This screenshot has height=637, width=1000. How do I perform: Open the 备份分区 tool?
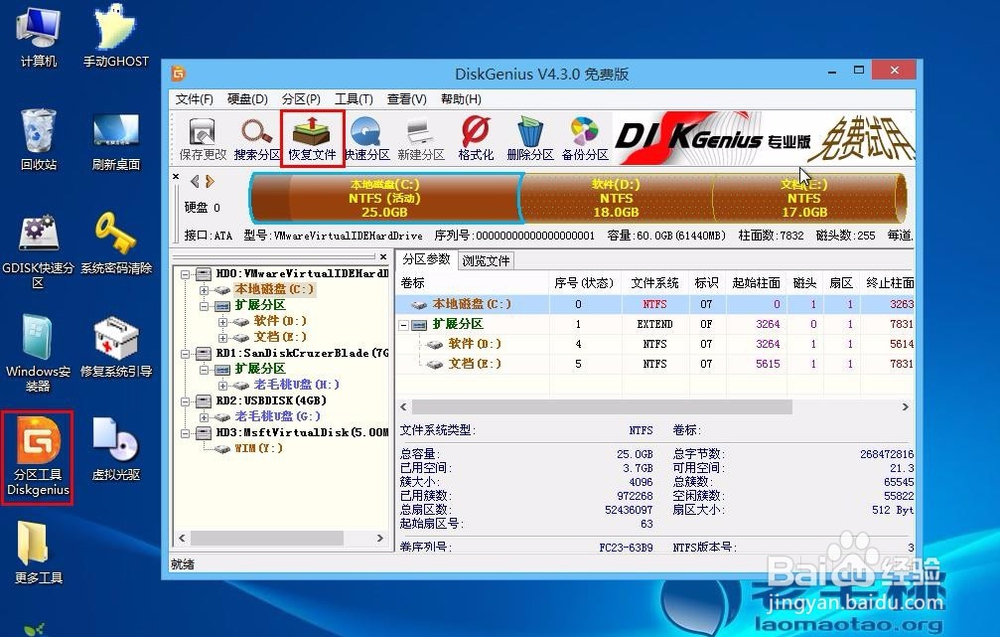click(x=585, y=139)
